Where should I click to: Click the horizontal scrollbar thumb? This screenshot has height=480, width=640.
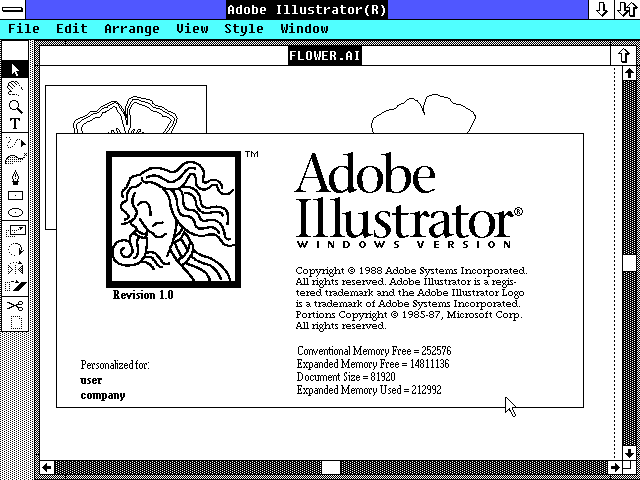click(x=330, y=467)
